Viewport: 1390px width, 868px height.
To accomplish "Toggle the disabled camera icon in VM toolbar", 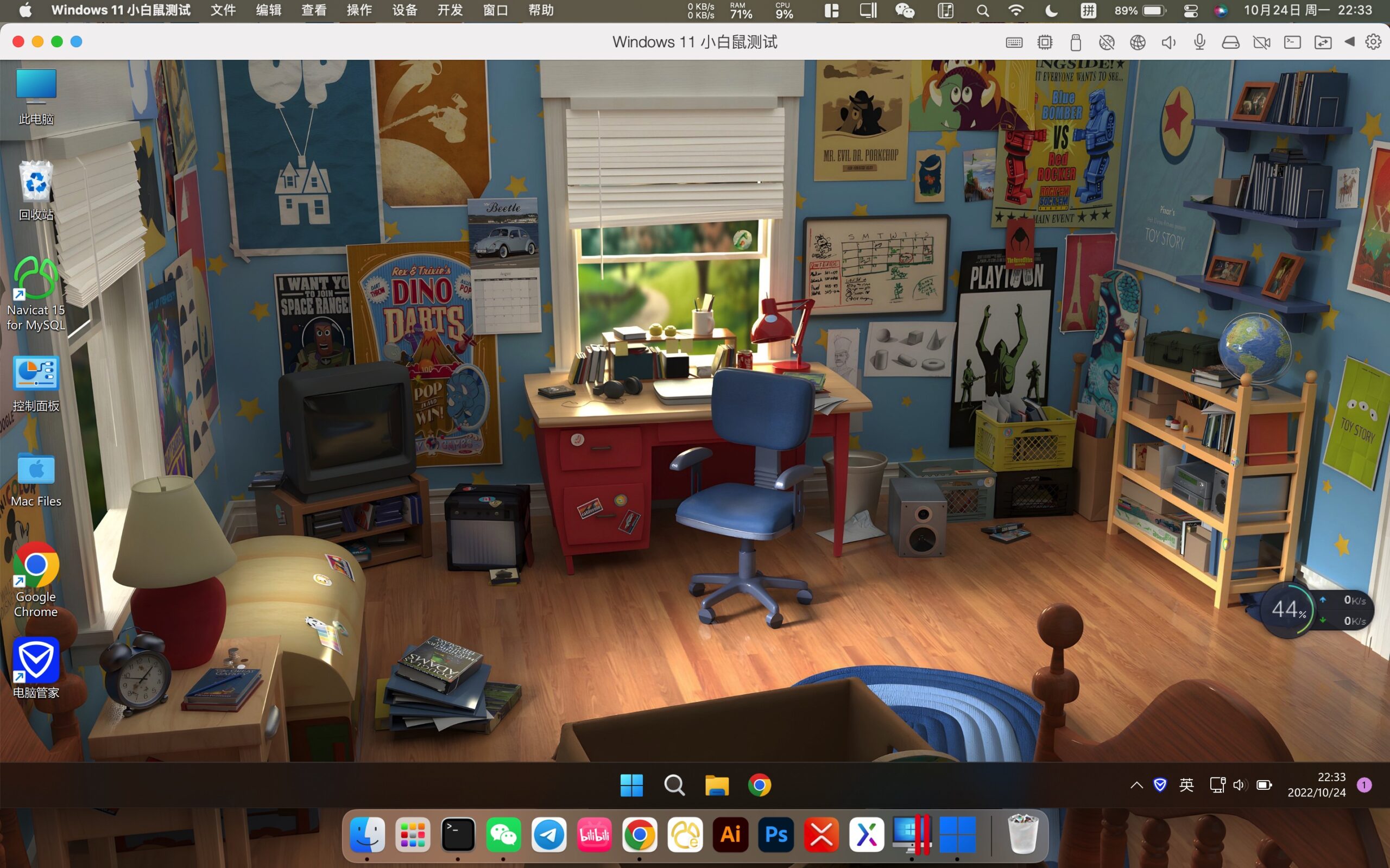I will [x=1261, y=42].
